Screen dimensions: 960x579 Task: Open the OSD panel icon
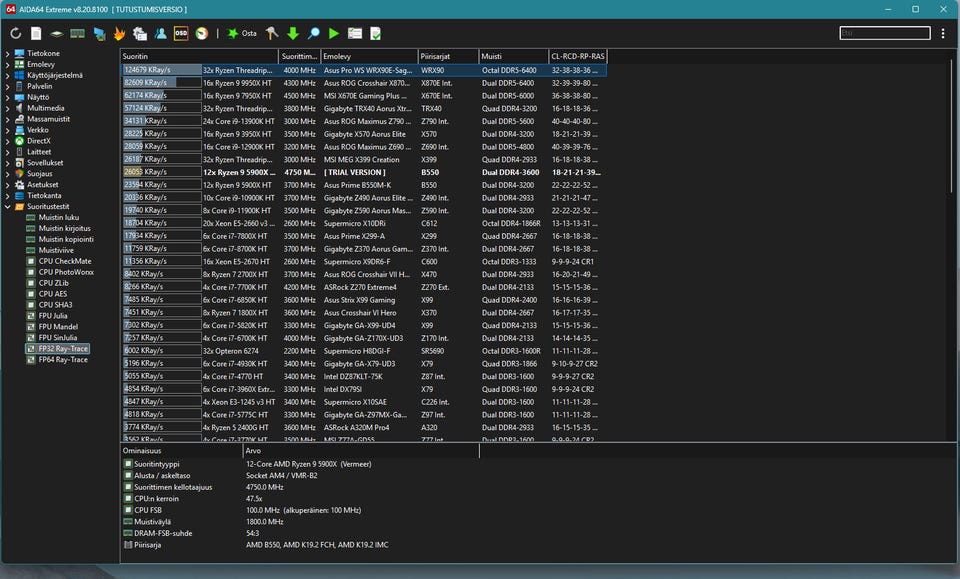pyautogui.click(x=181, y=33)
